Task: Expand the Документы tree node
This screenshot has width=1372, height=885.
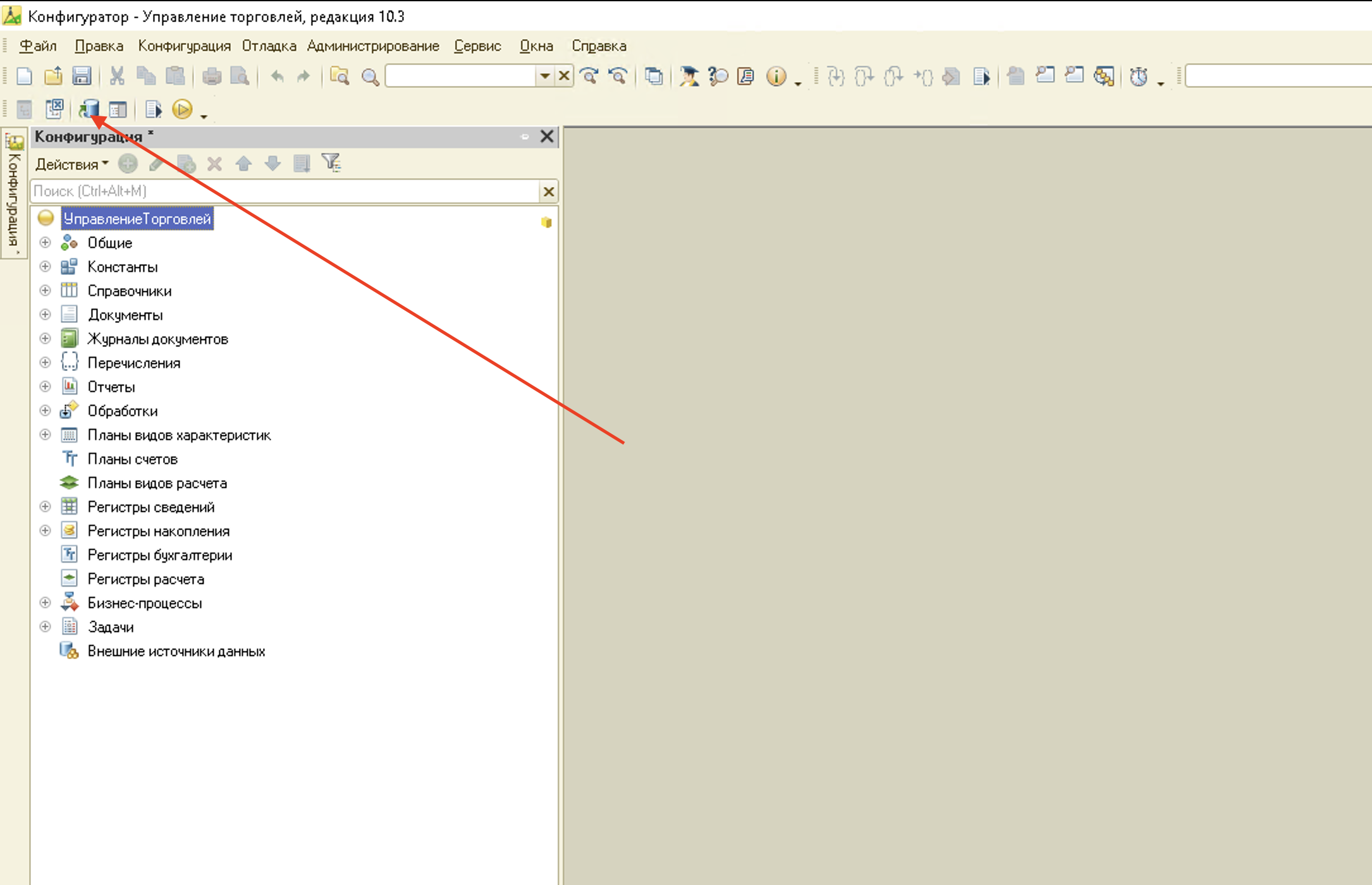Action: click(45, 315)
